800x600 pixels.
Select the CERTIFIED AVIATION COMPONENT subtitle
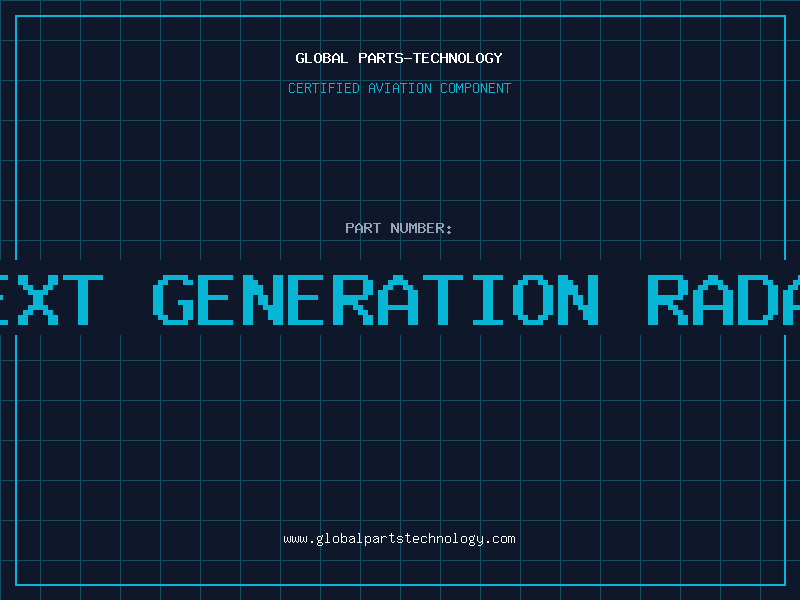point(399,88)
